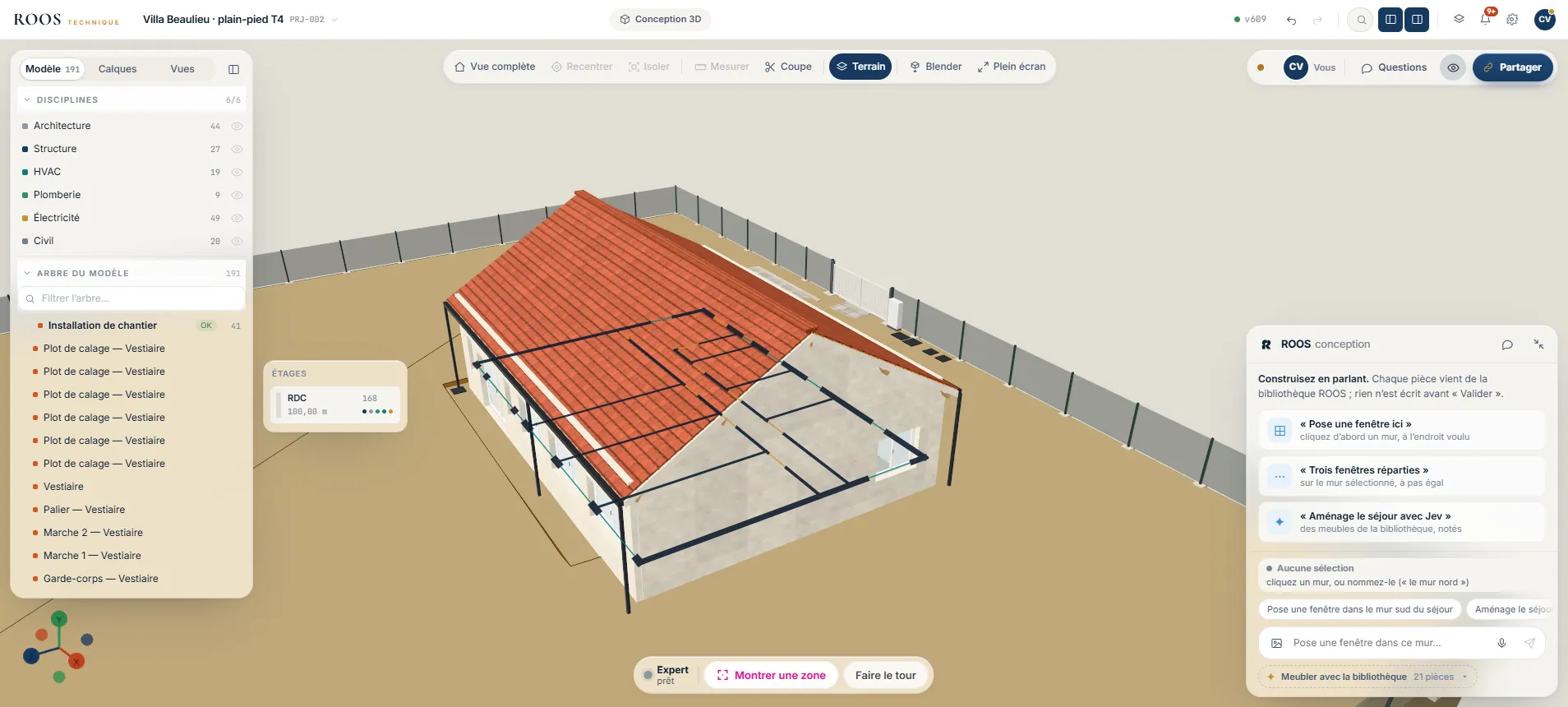Click the Partager button

click(x=1513, y=67)
